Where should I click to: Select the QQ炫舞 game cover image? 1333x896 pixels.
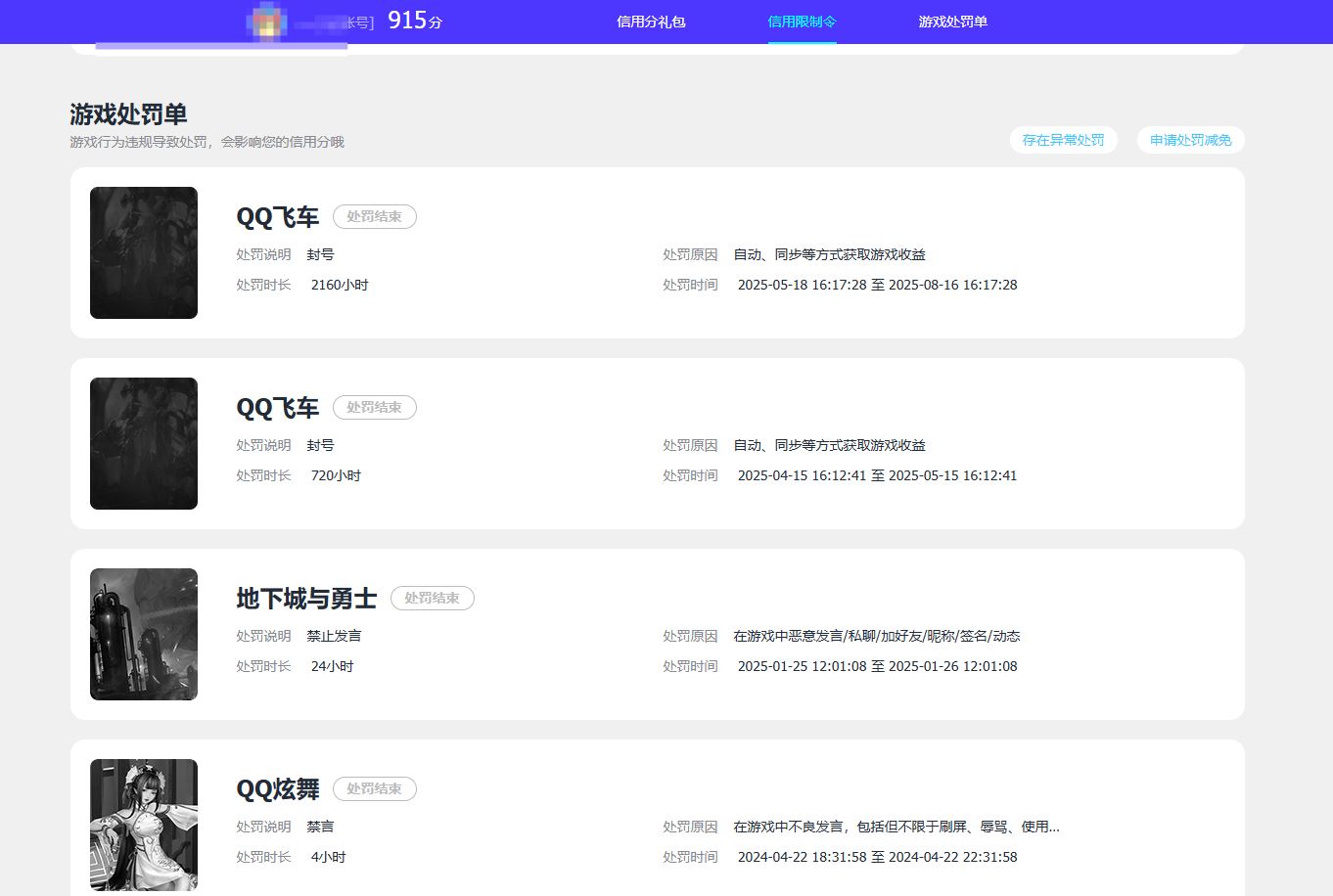coord(144,825)
